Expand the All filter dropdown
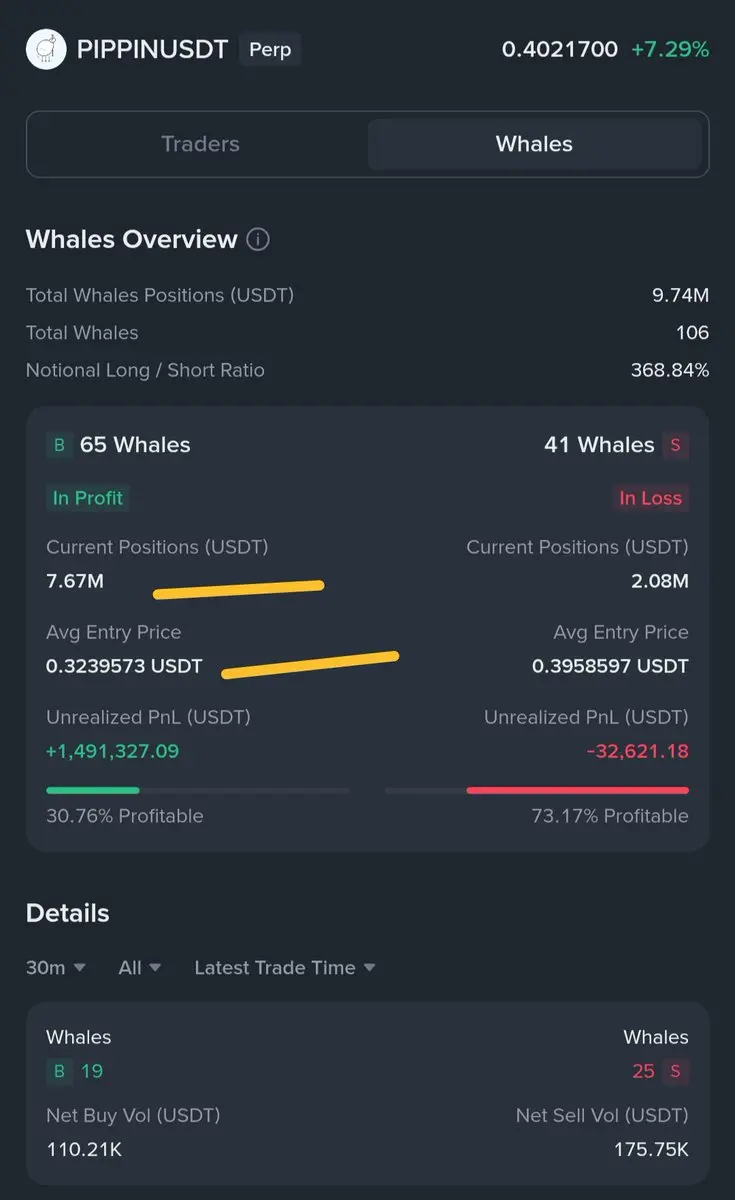Image resolution: width=735 pixels, height=1200 pixels. click(x=140, y=968)
